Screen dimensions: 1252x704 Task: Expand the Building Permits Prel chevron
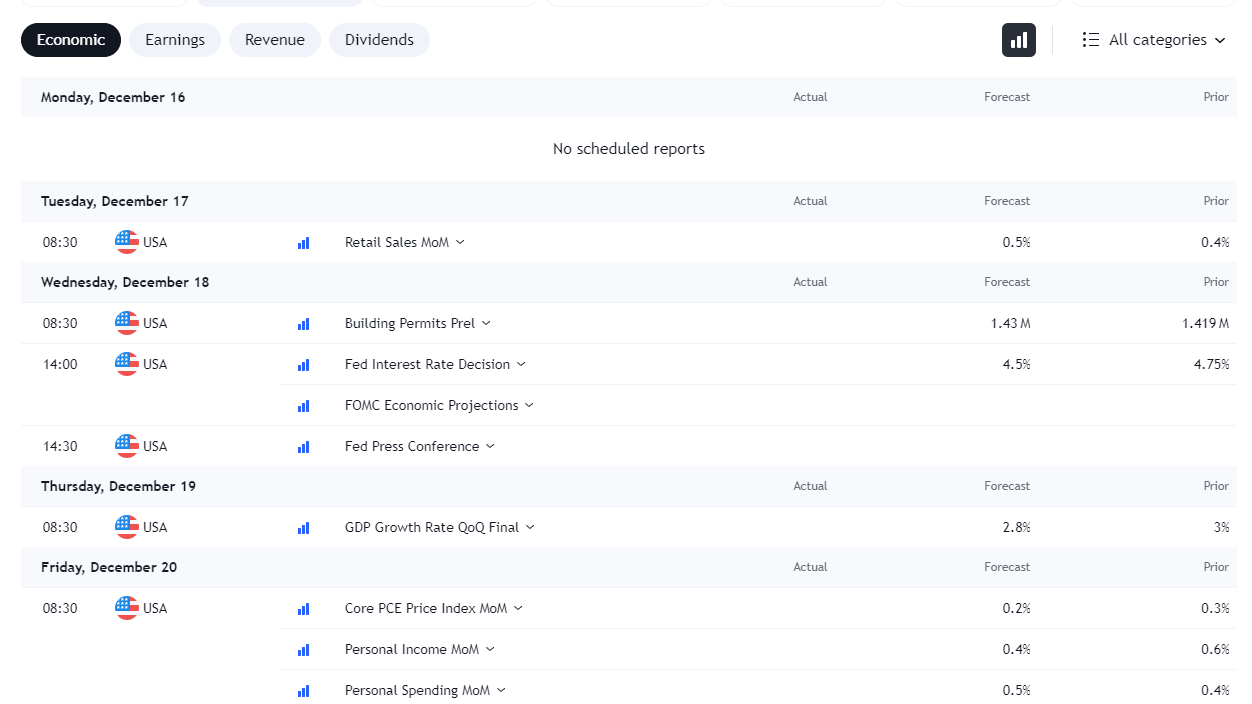point(486,323)
